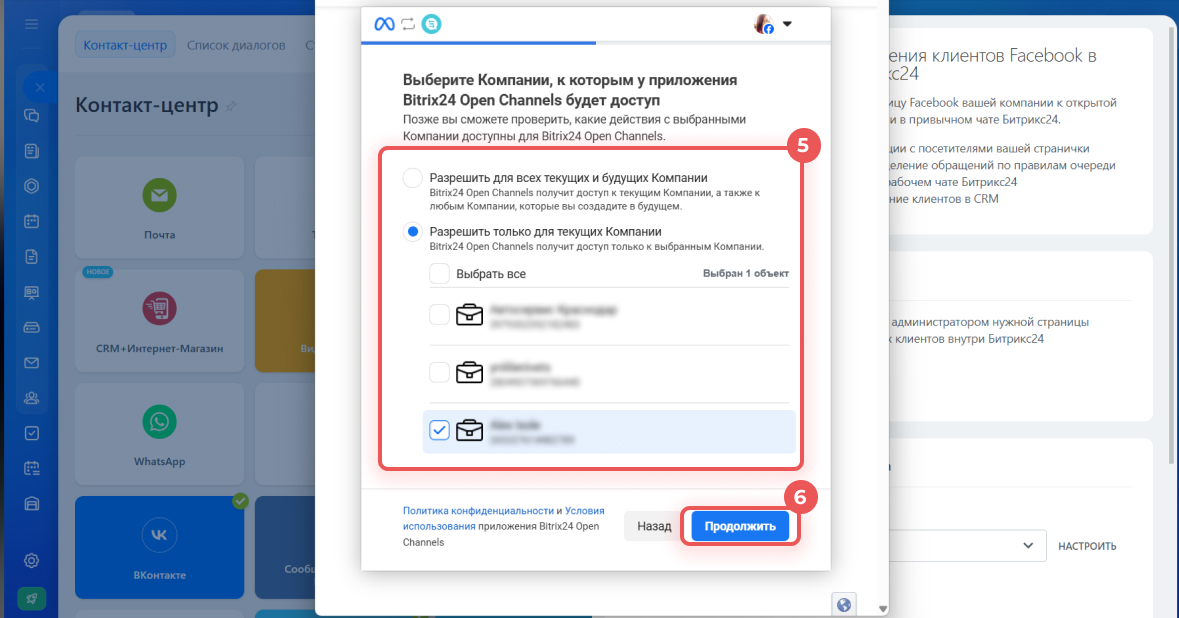1179x618 pixels.
Task: Click the Продолжить button
Action: [740, 526]
